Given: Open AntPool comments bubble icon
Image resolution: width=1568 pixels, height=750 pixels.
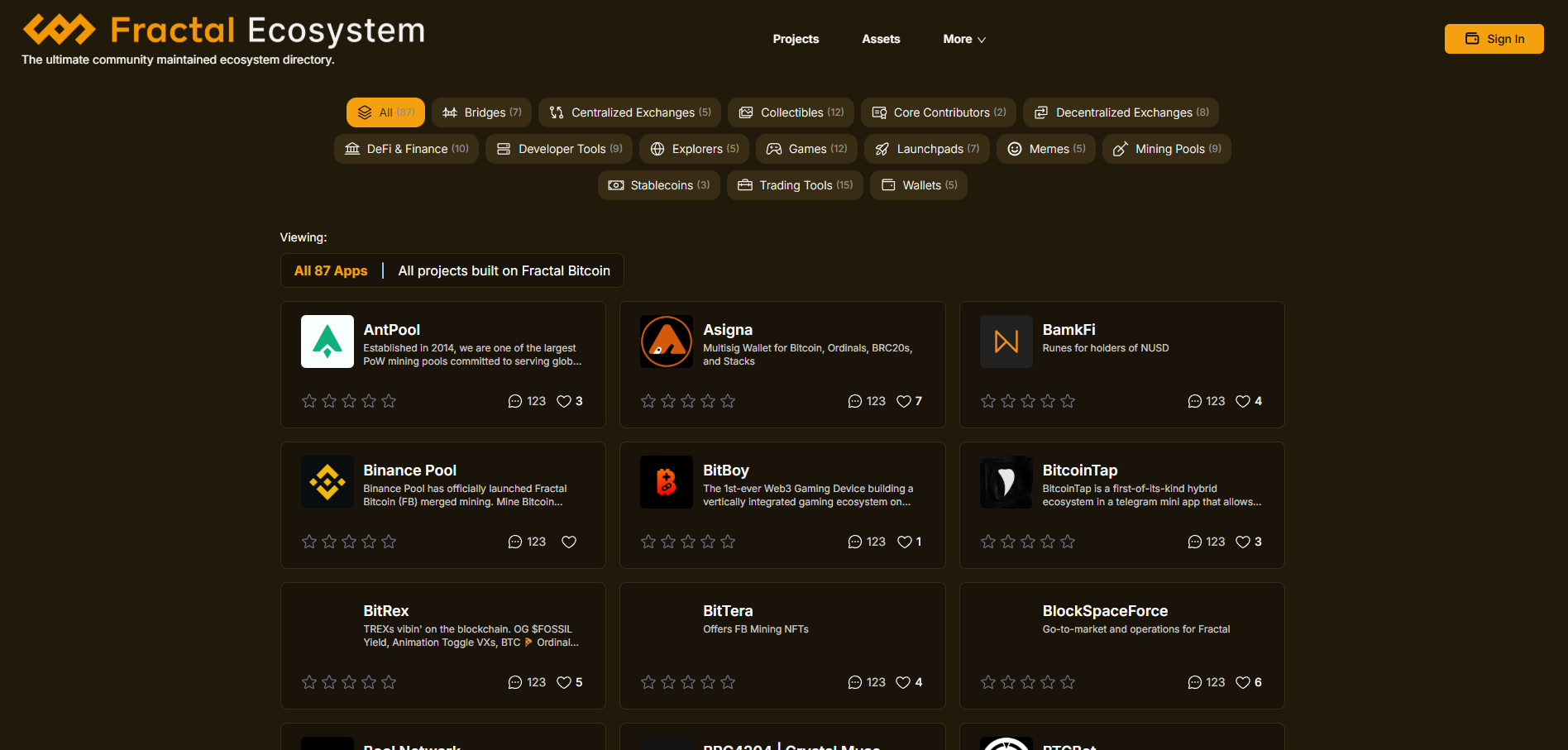Looking at the screenshot, I should [515, 401].
